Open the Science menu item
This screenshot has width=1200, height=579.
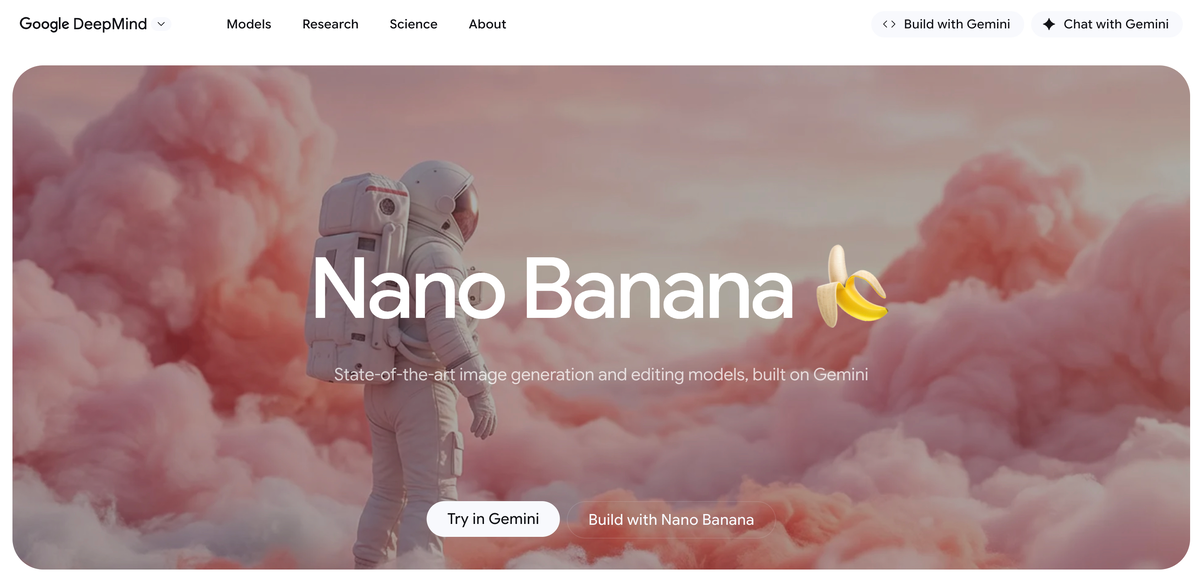point(413,24)
